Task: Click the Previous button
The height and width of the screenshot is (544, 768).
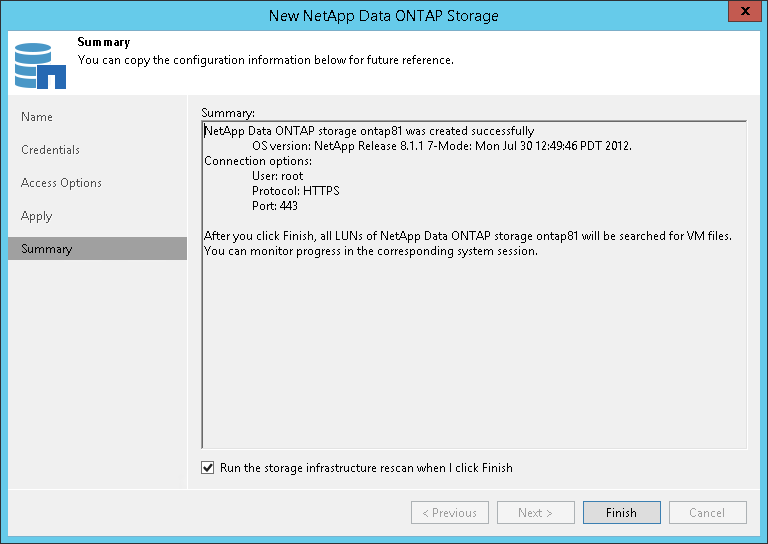Action: 449,513
